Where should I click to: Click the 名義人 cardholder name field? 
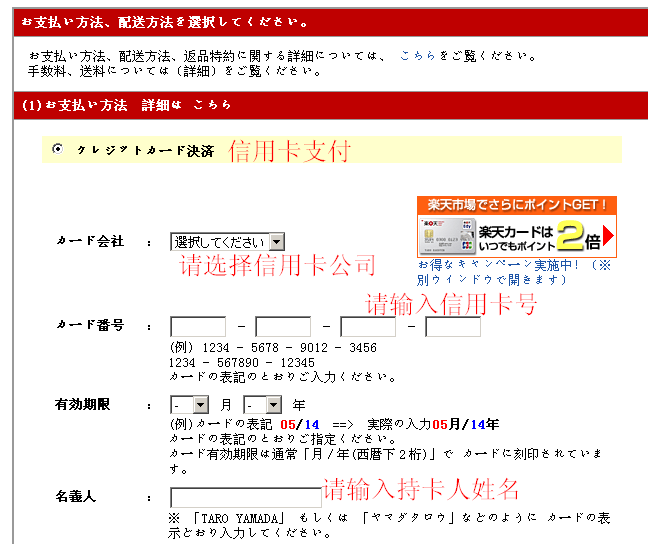(245, 497)
